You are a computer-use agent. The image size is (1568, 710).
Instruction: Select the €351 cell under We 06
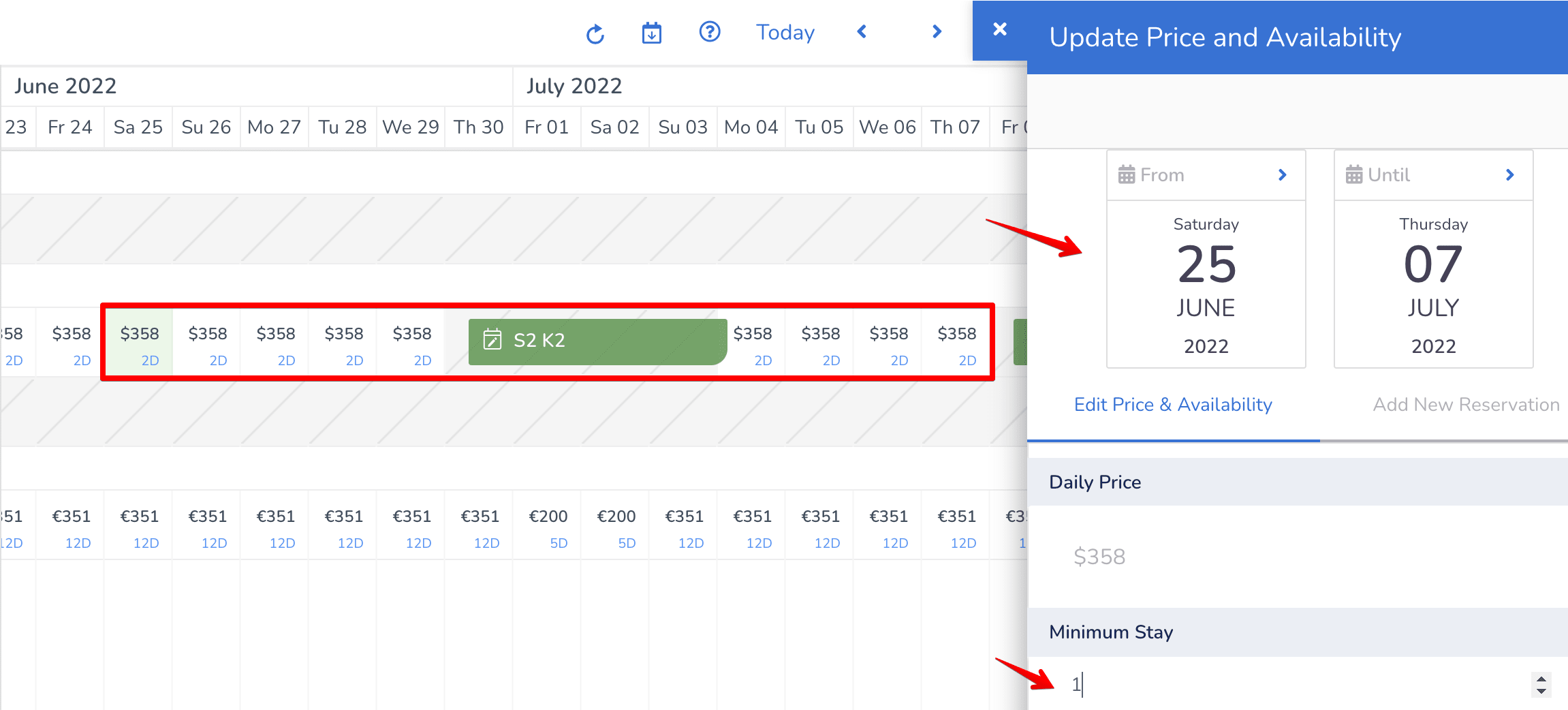[x=888, y=525]
